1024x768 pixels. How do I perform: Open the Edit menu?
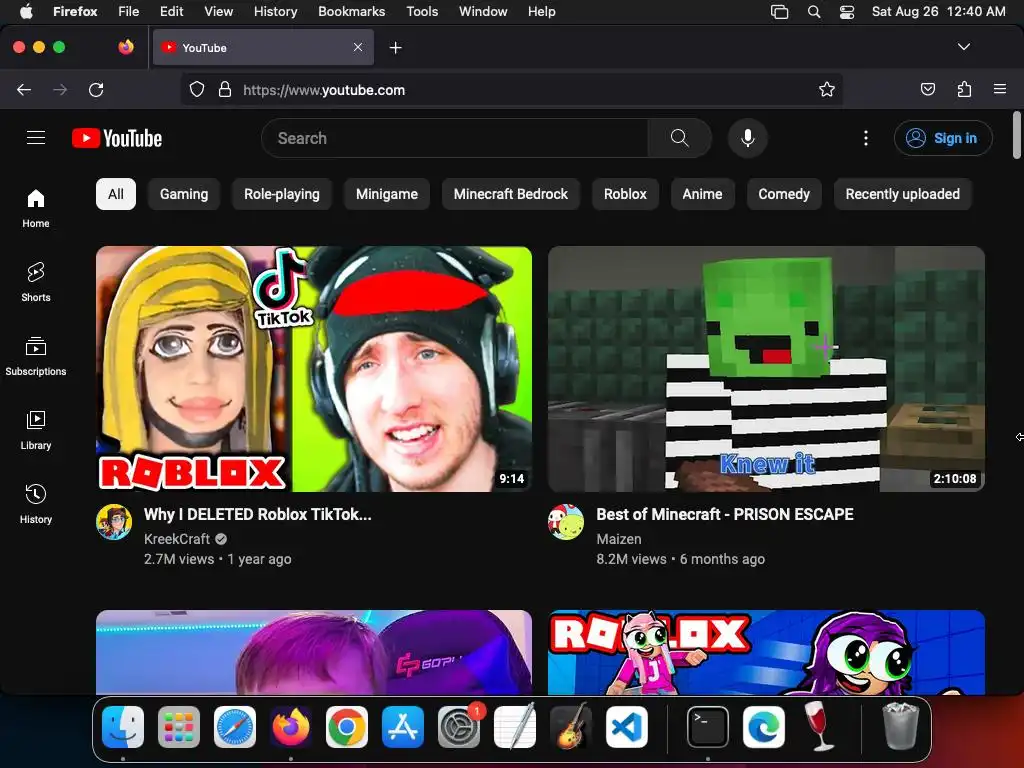[x=171, y=12]
